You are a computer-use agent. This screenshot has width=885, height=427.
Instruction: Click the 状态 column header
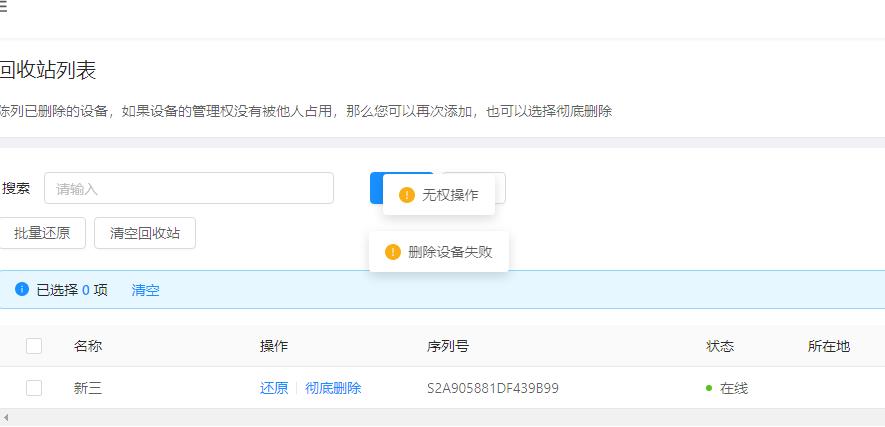(720, 346)
